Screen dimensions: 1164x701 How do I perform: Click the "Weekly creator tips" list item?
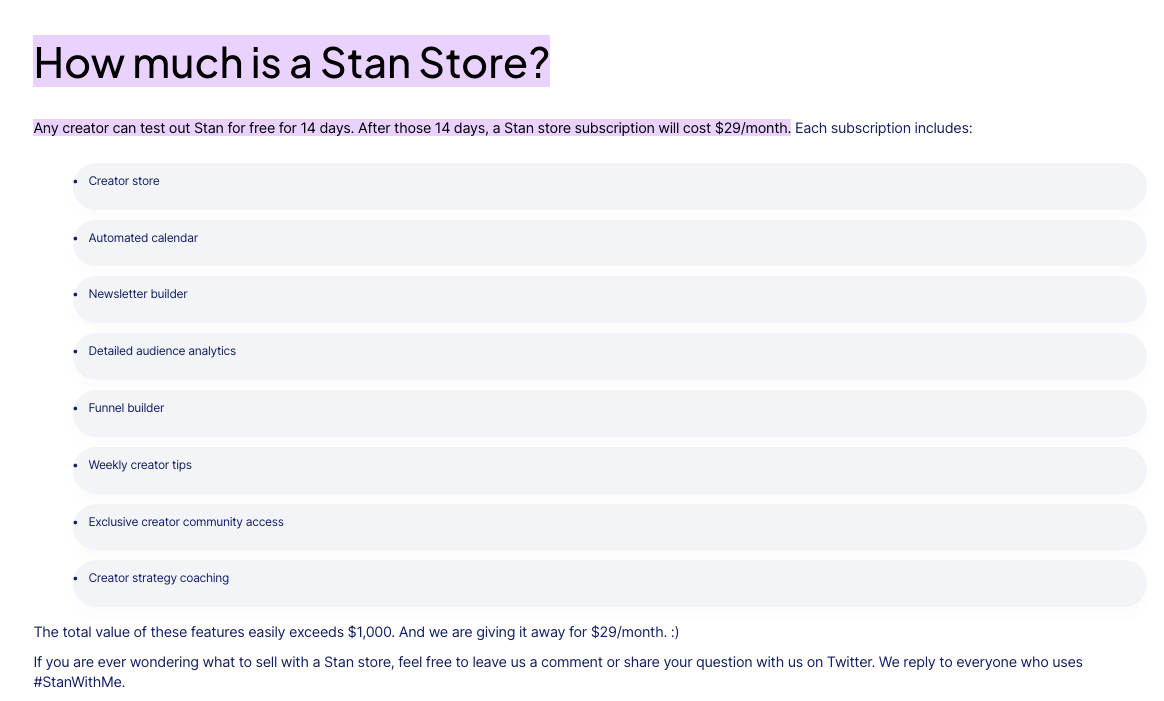[x=609, y=470]
